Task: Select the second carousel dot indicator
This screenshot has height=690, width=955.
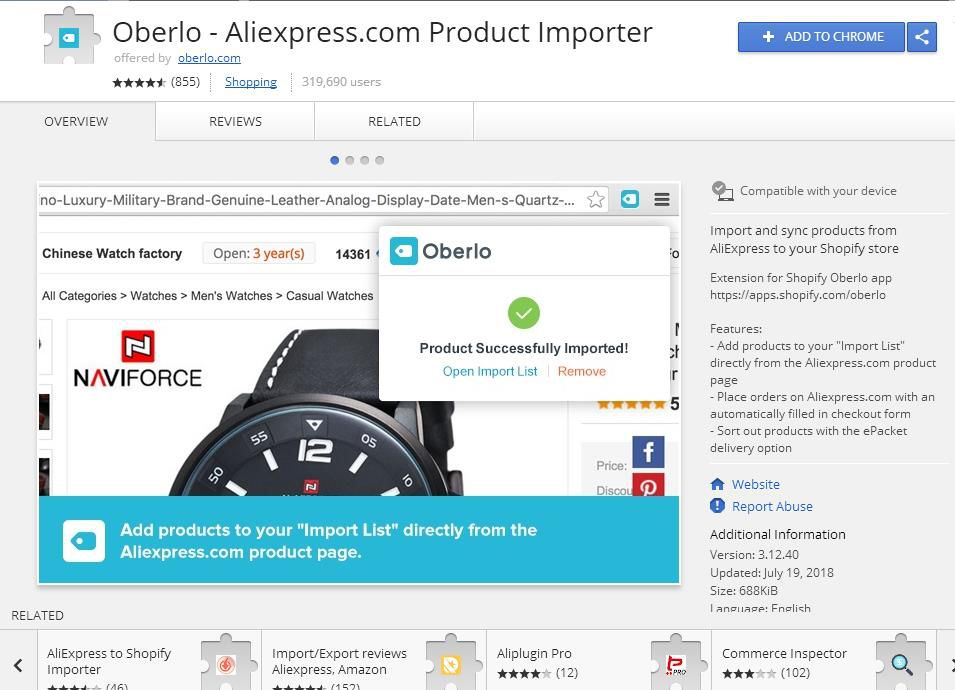Action: click(350, 160)
